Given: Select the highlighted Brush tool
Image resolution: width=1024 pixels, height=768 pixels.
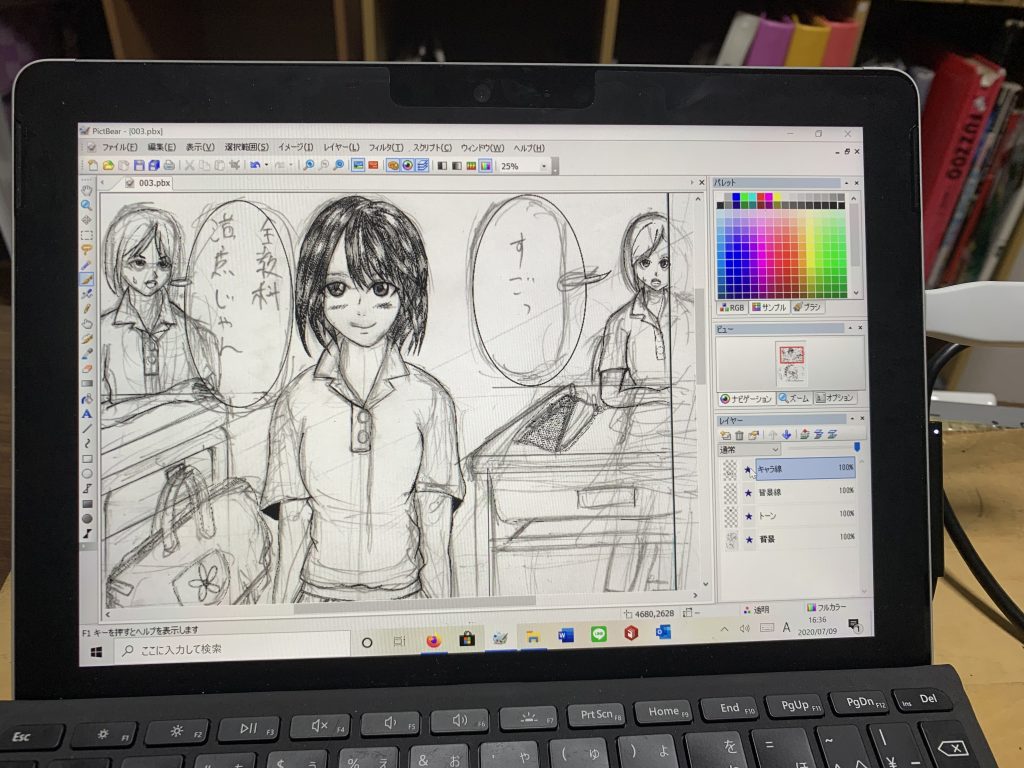Looking at the screenshot, I should [x=86, y=280].
